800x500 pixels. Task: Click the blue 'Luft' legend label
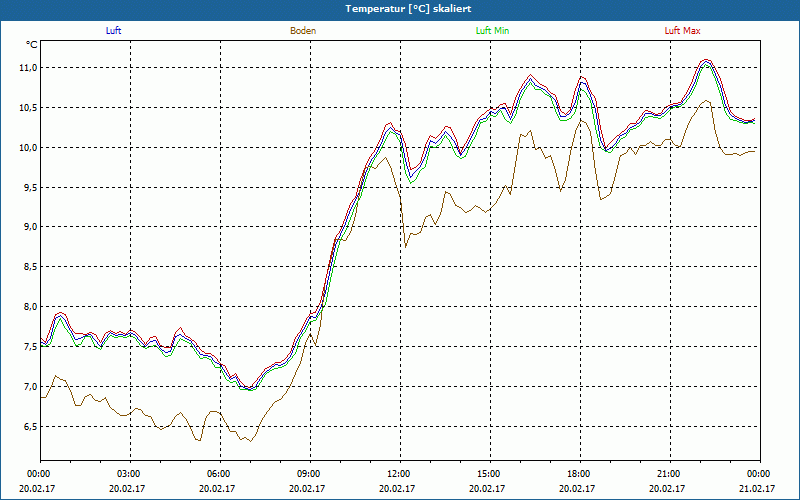[113, 31]
